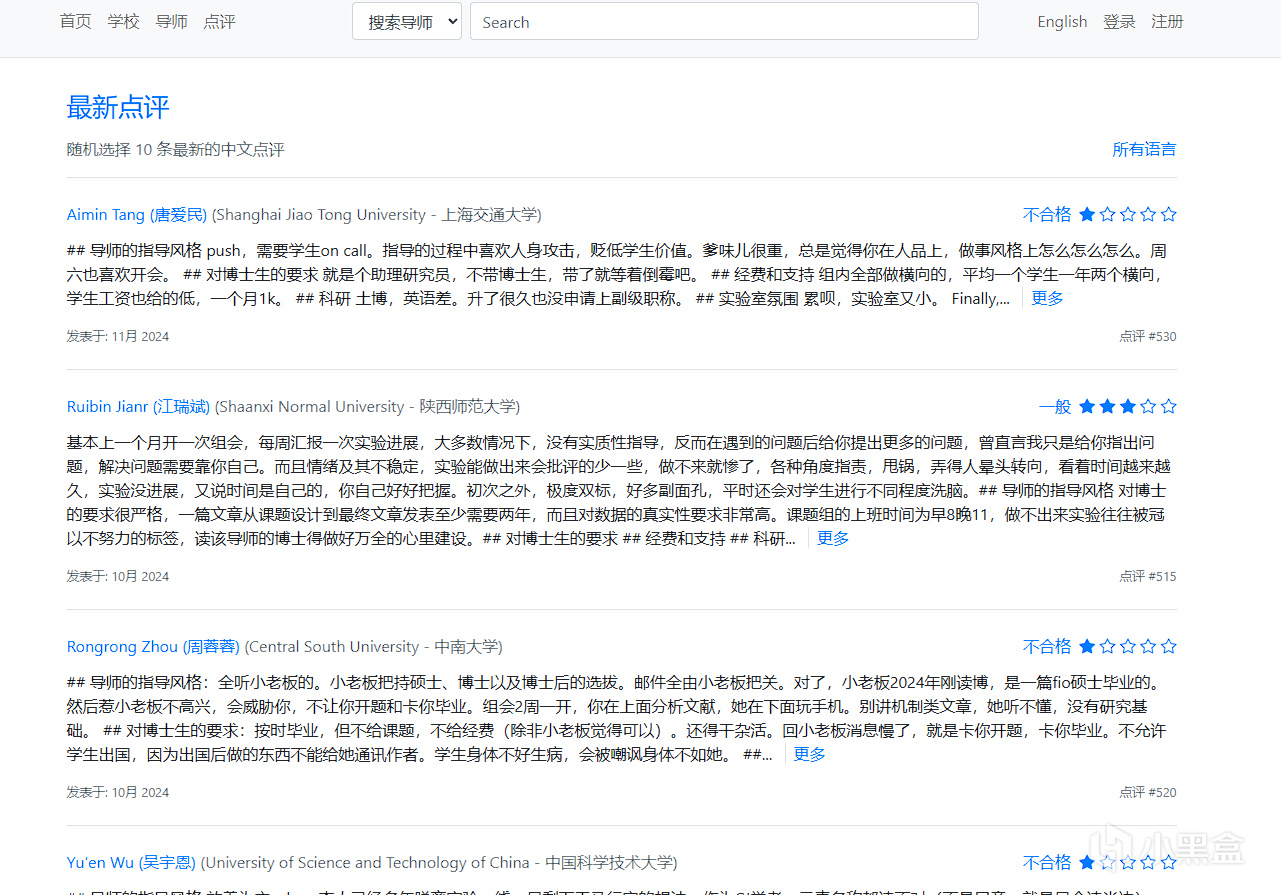Click second star of Ruibin Jianr's rating

coord(1108,406)
